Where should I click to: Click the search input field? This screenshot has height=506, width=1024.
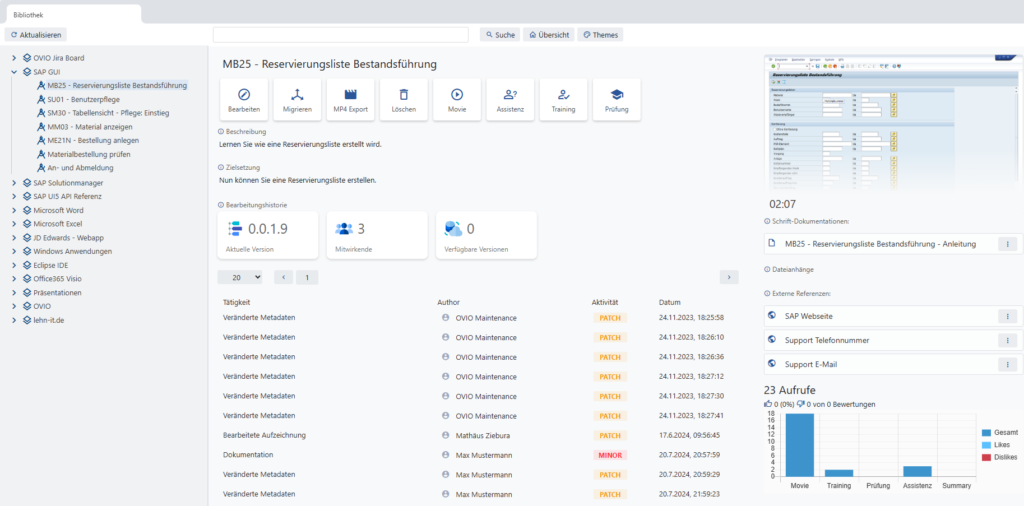tap(341, 35)
